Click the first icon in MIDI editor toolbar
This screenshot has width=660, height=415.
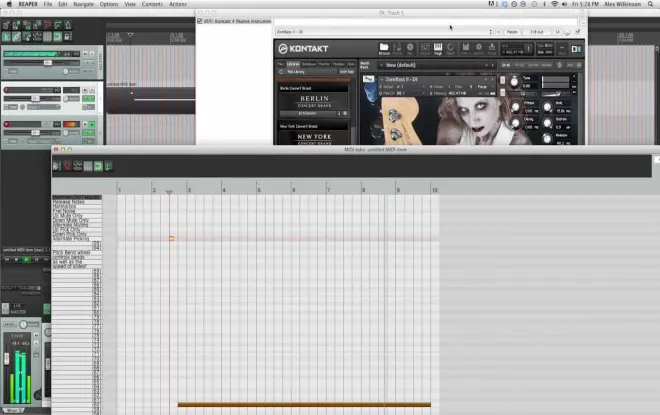(56, 166)
